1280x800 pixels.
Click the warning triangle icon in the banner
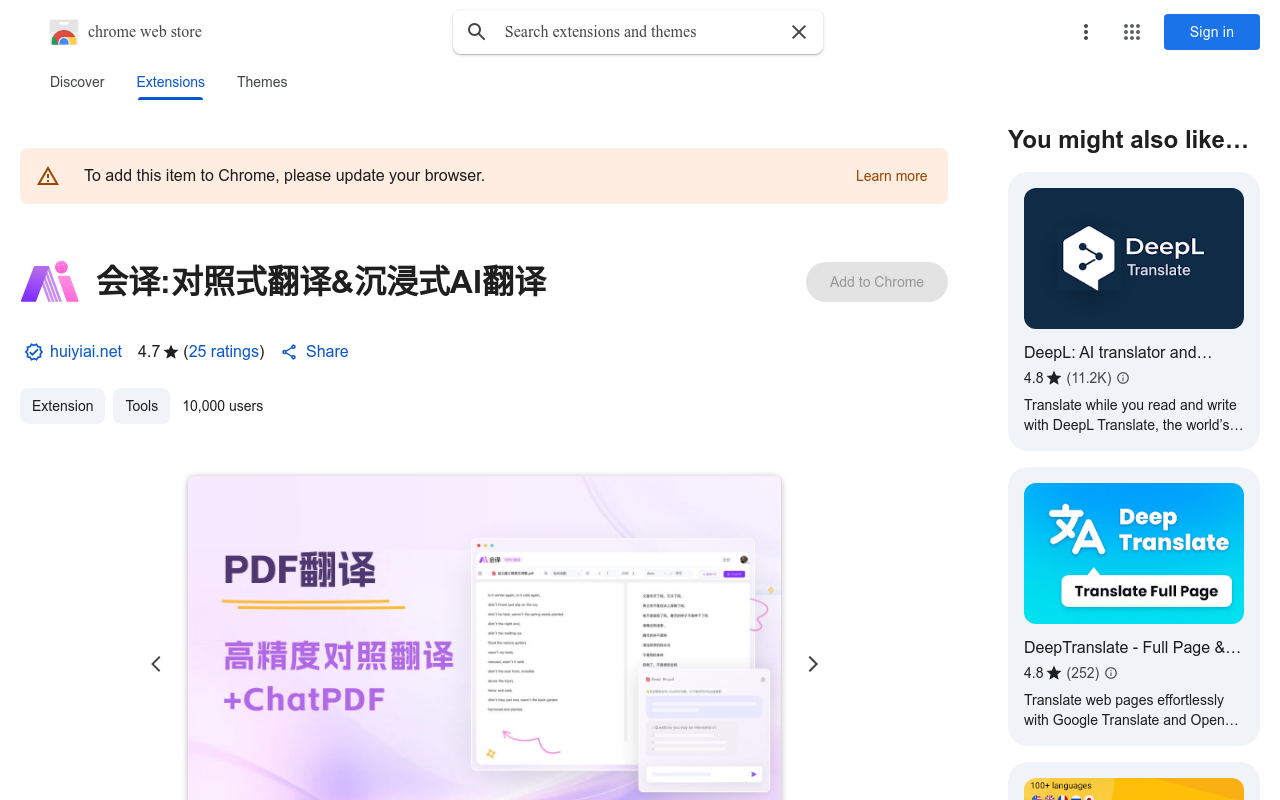(47, 175)
